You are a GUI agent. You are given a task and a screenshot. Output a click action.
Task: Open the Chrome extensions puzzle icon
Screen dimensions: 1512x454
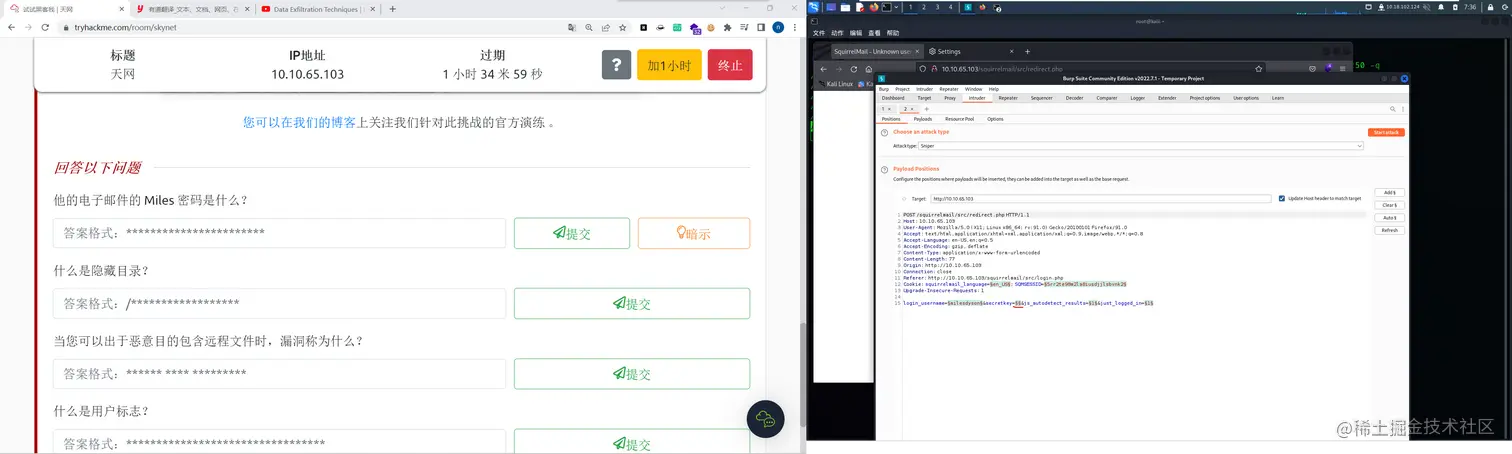click(x=727, y=28)
